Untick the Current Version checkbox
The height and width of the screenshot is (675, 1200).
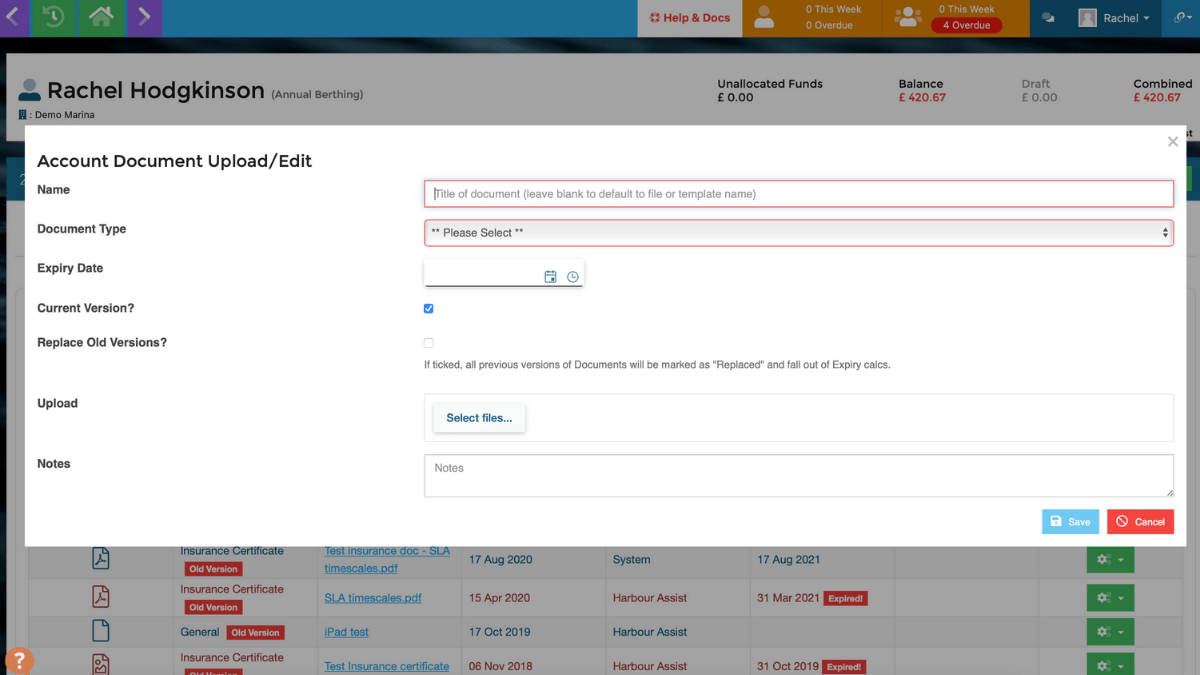428,309
